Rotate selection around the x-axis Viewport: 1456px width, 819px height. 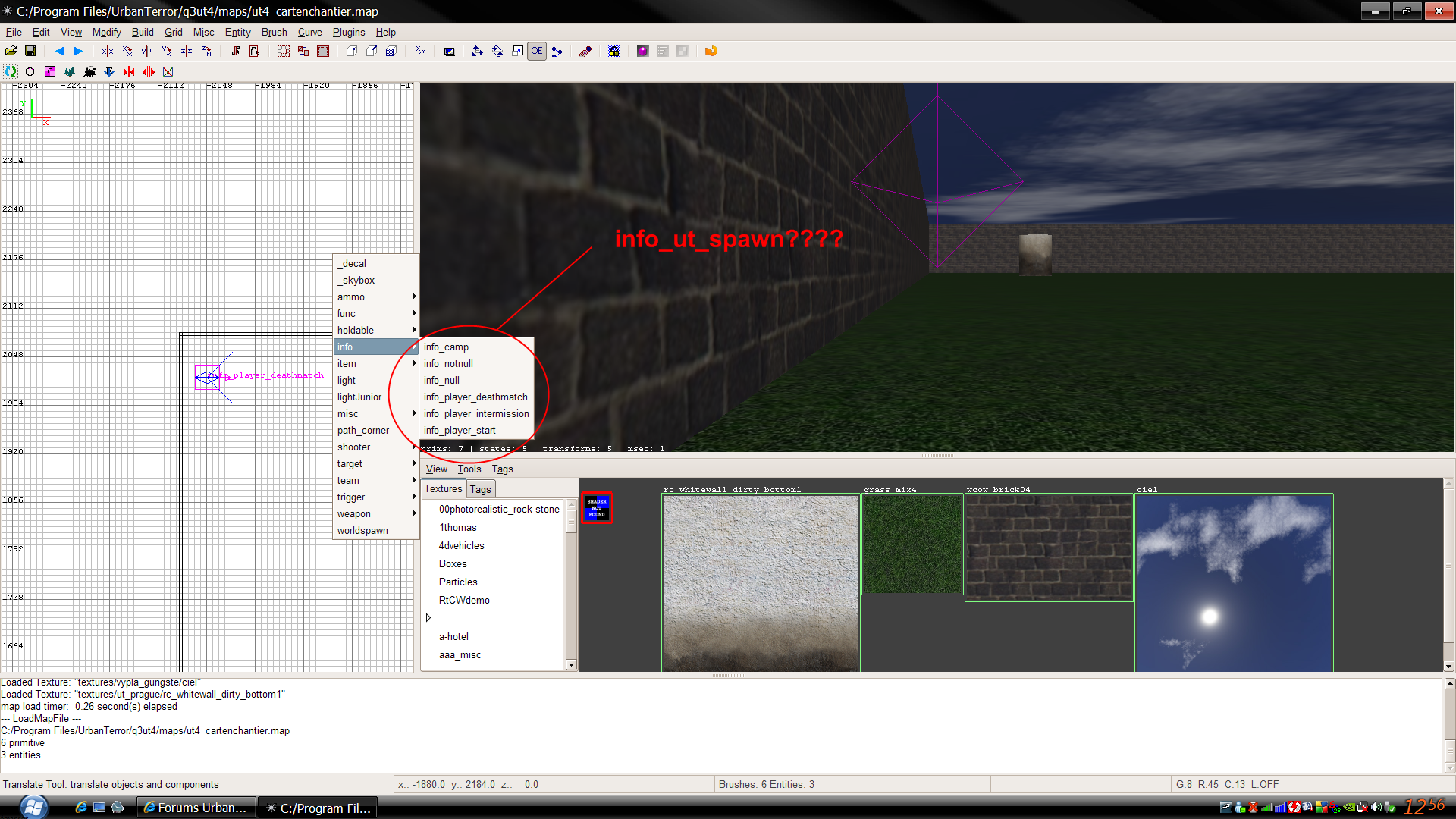(127, 51)
